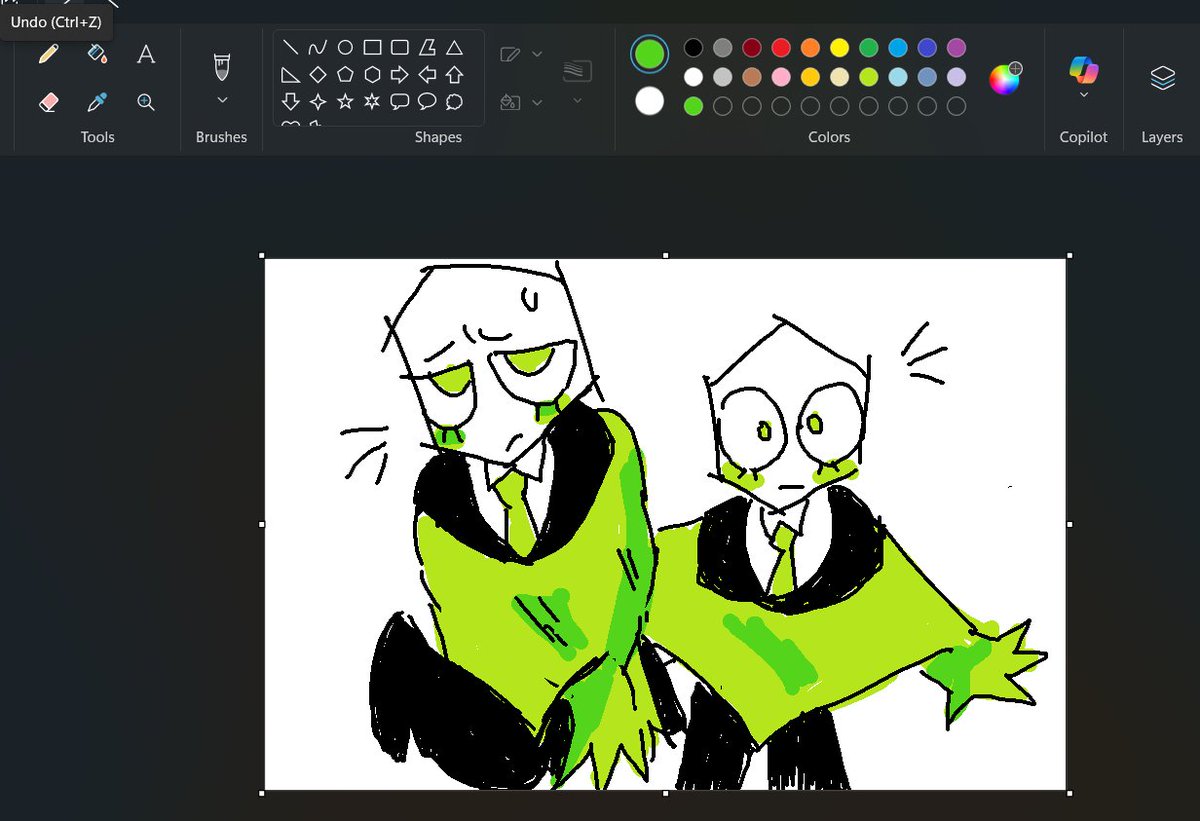
Task: Choose the Right arrow shape
Action: click(x=399, y=74)
